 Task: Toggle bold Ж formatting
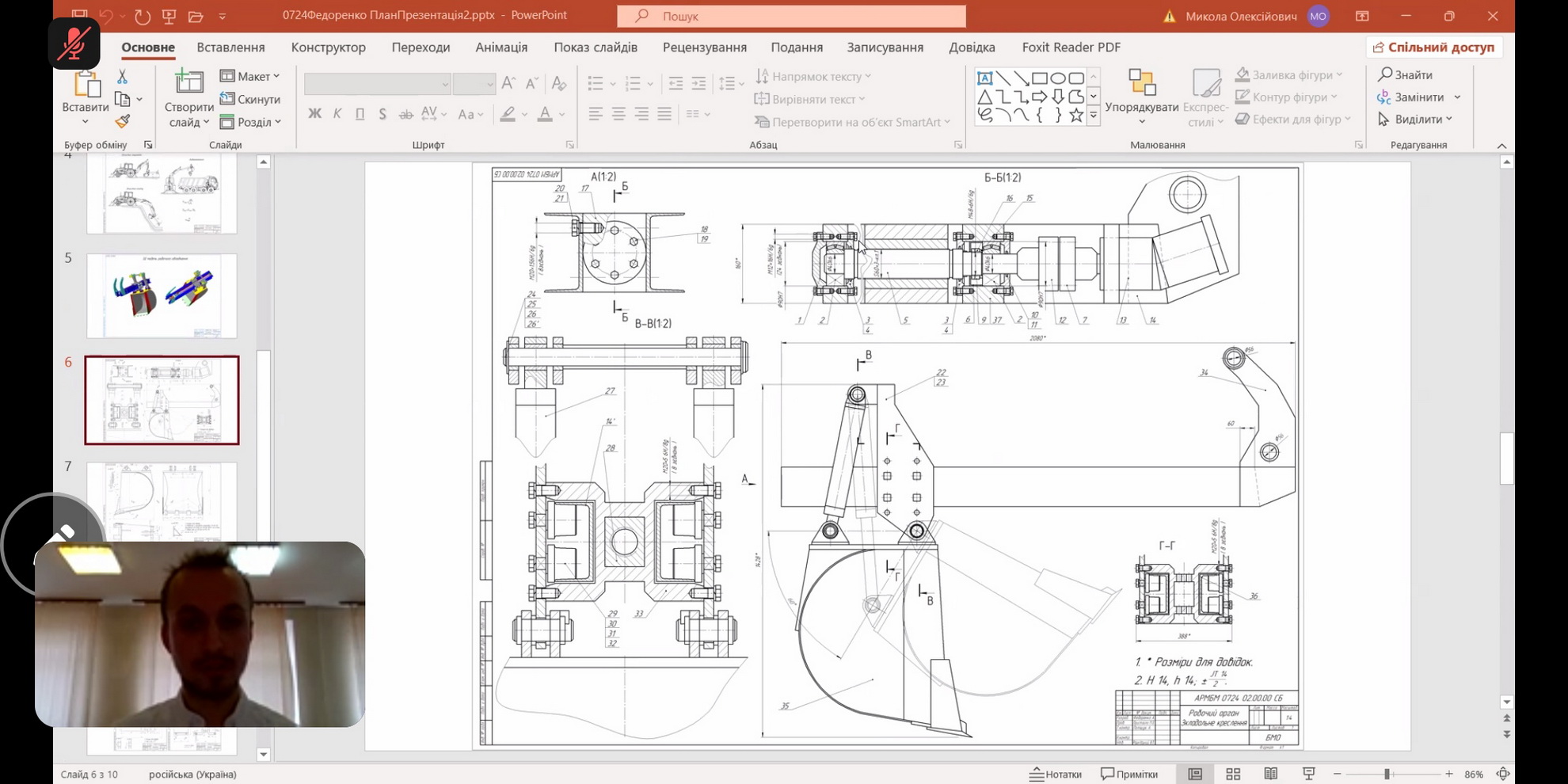point(314,114)
